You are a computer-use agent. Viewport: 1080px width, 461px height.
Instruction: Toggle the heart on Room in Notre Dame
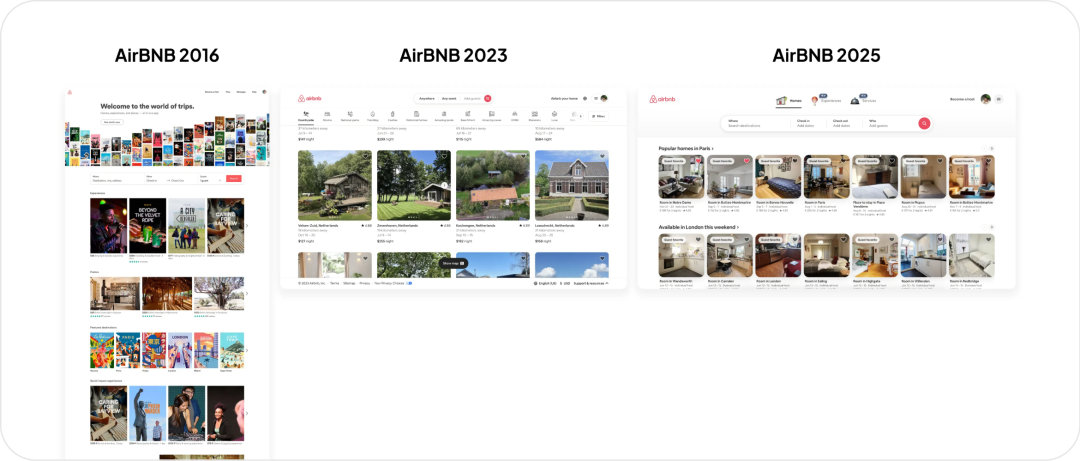pos(697,160)
